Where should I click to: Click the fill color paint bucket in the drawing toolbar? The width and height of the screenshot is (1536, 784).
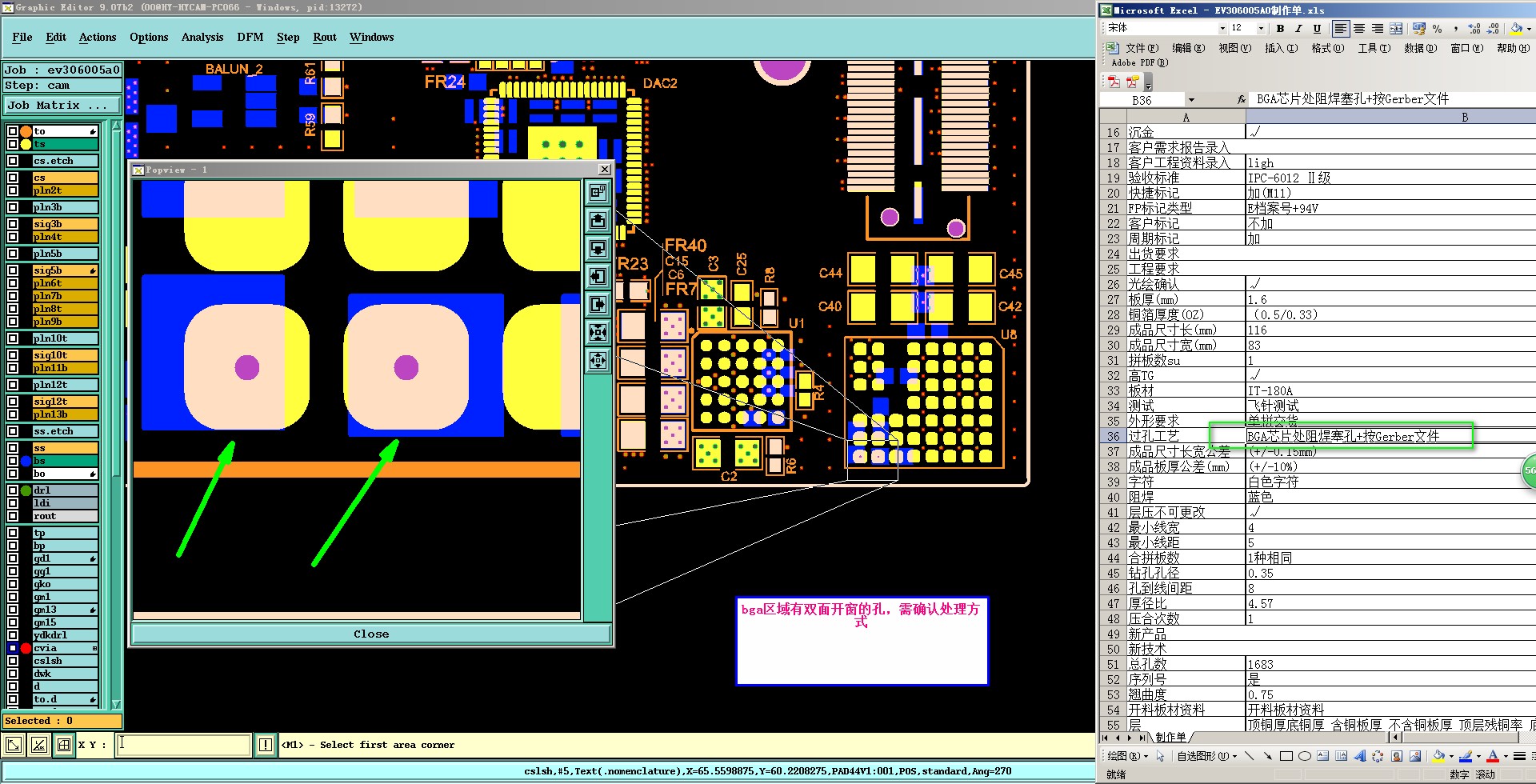pos(1439,756)
